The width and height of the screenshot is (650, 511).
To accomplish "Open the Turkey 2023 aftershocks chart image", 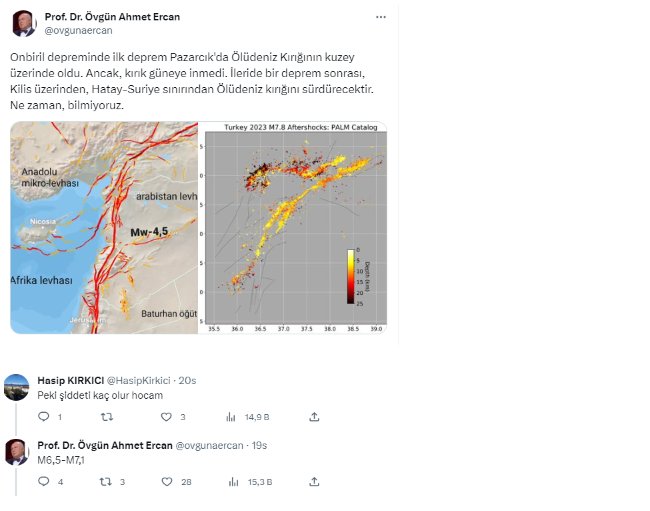I will pyautogui.click(x=293, y=229).
